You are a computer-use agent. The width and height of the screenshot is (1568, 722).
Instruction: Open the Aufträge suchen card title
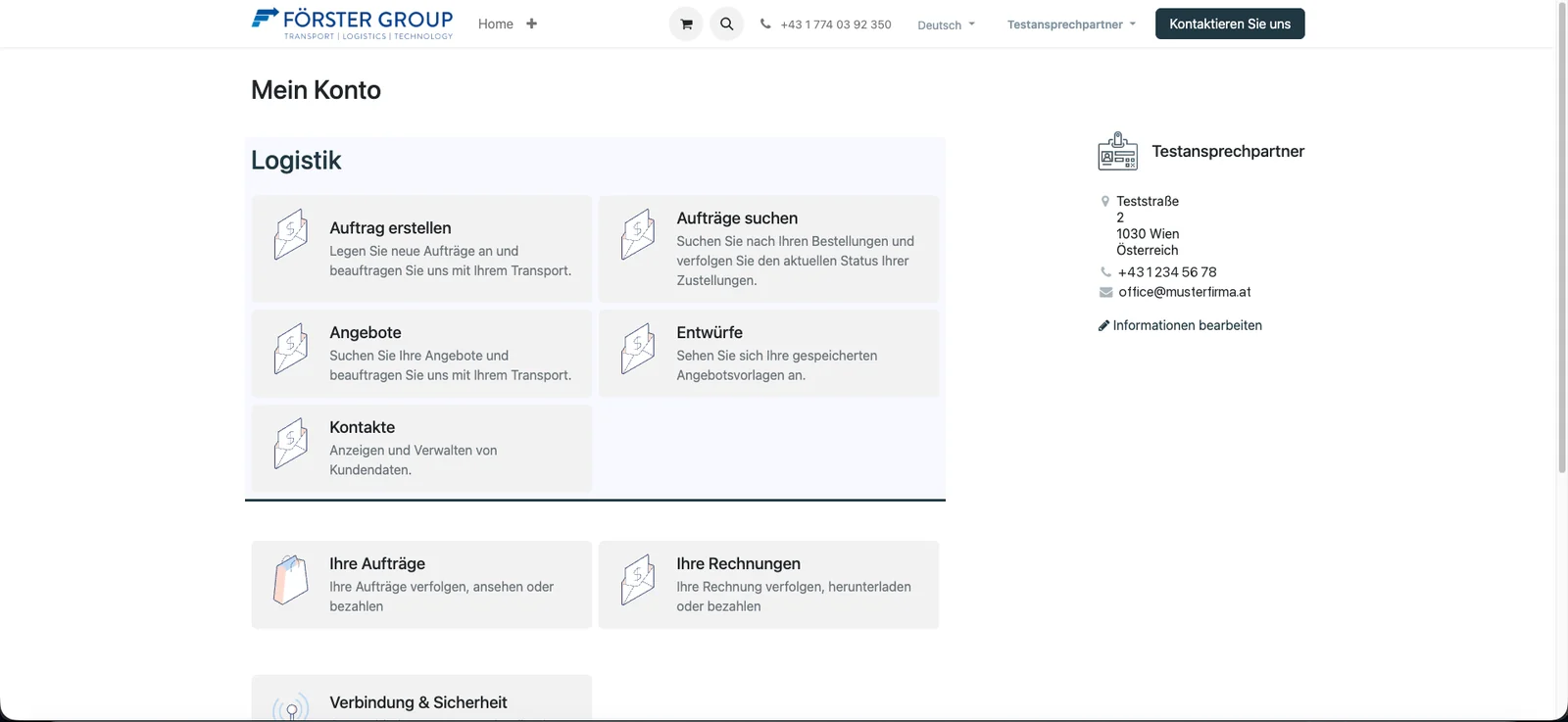click(x=737, y=217)
